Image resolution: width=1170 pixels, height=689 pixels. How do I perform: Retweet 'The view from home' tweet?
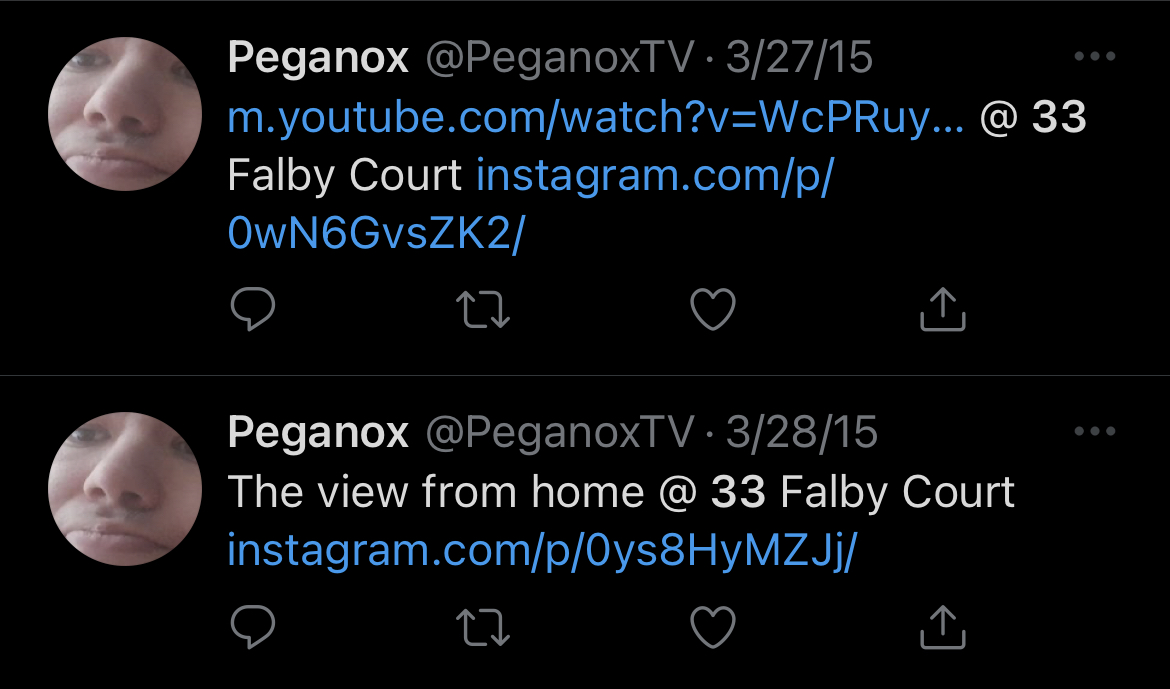[x=483, y=627]
